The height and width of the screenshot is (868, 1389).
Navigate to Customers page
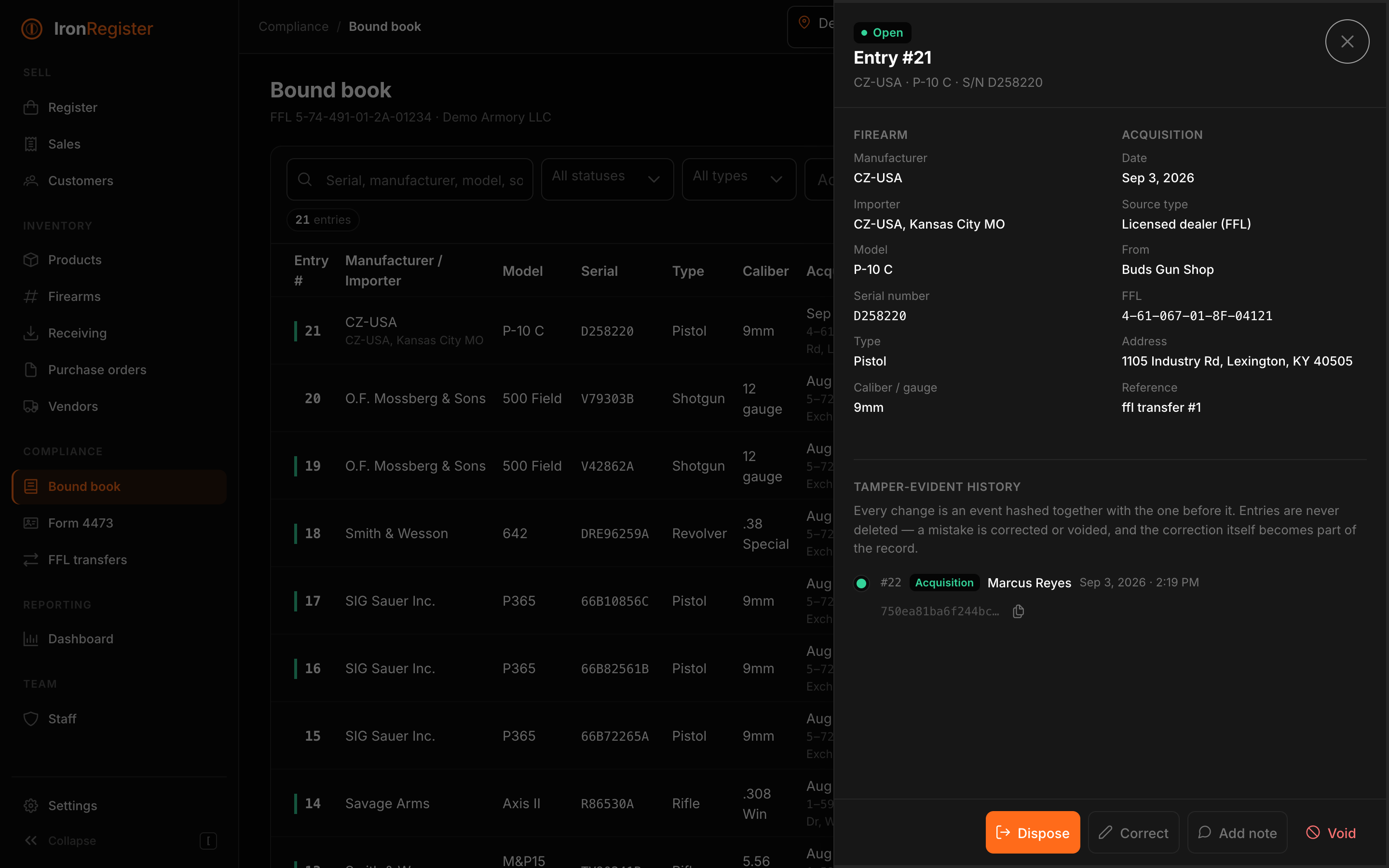click(119, 181)
